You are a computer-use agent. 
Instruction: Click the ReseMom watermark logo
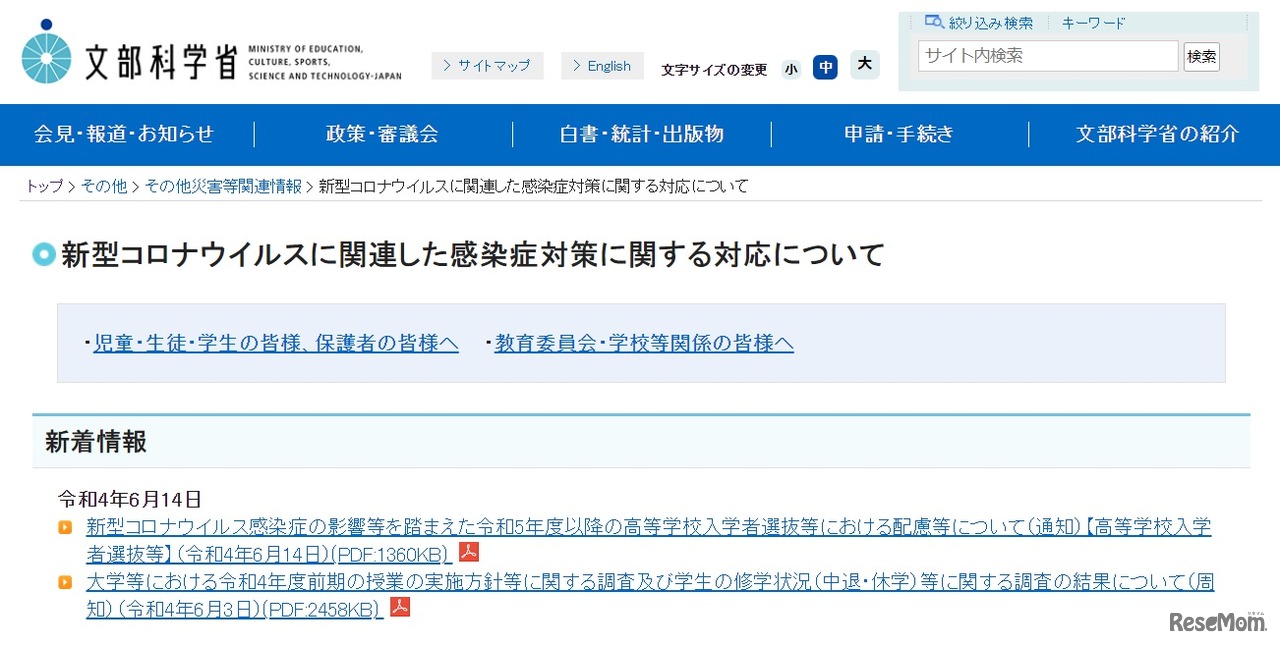click(1217, 621)
